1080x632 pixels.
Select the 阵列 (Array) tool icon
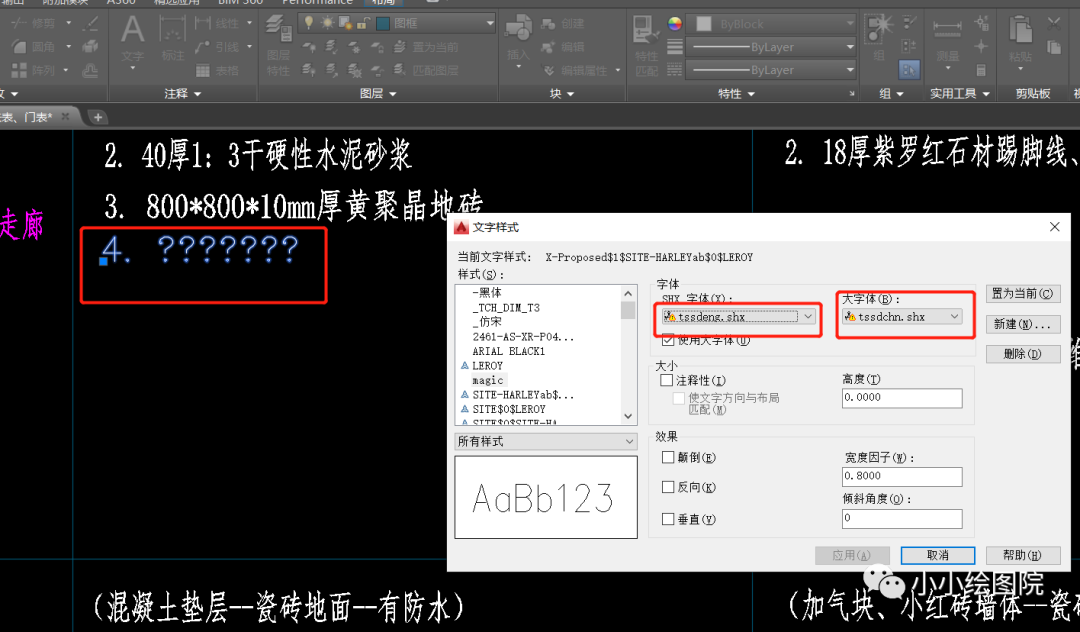[19, 70]
